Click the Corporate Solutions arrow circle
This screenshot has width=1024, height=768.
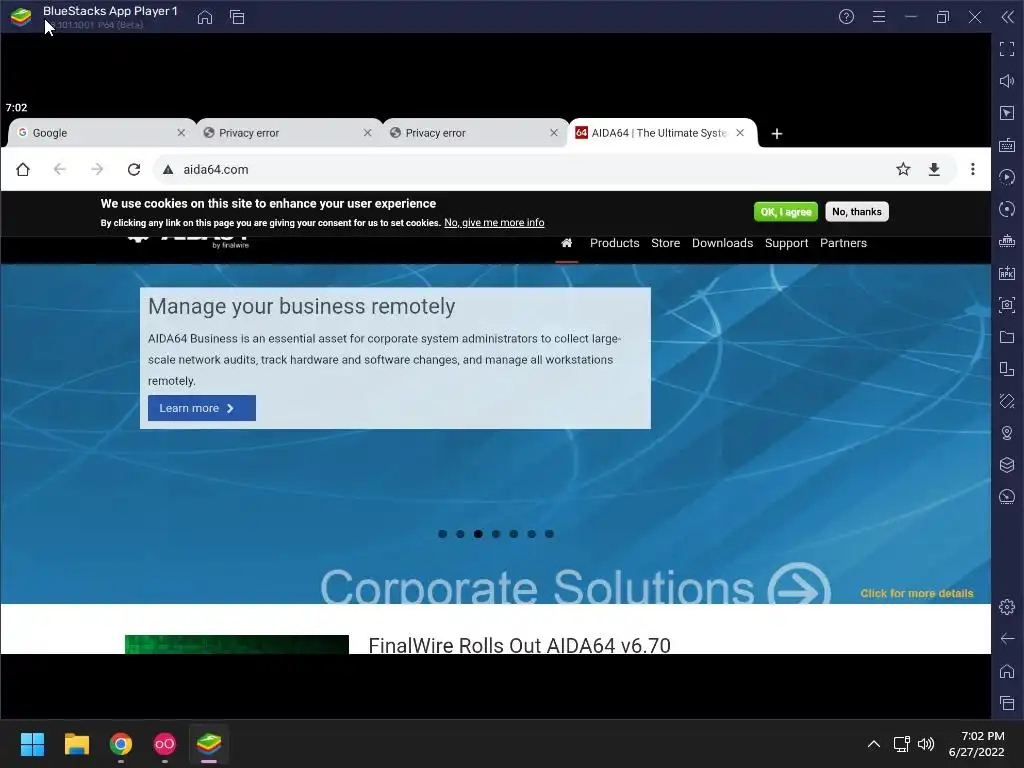coord(799,584)
